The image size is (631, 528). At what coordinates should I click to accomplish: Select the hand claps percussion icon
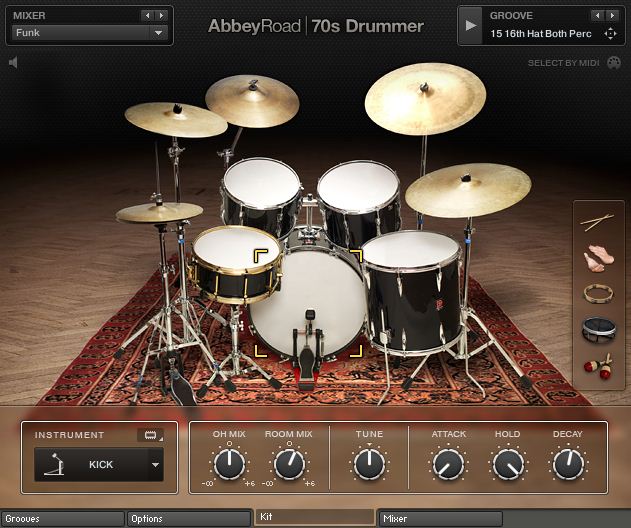(598, 258)
